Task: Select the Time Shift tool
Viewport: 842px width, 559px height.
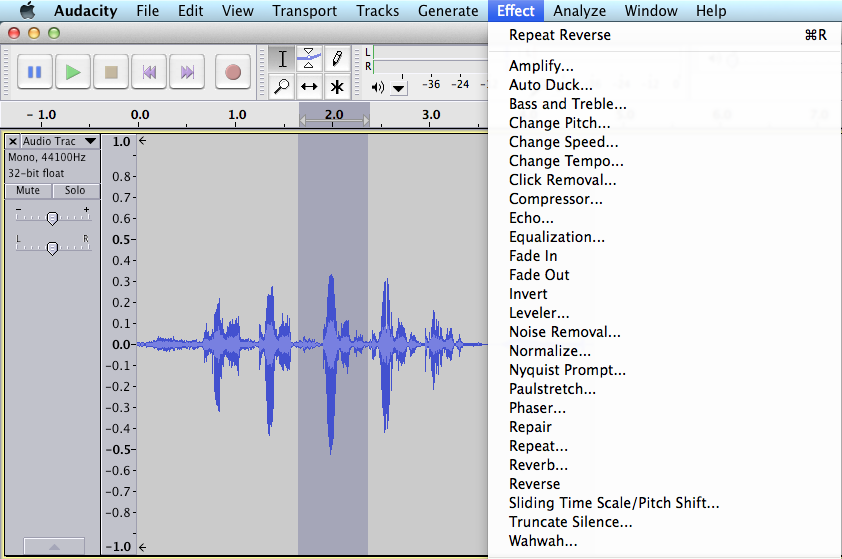Action: [309, 86]
